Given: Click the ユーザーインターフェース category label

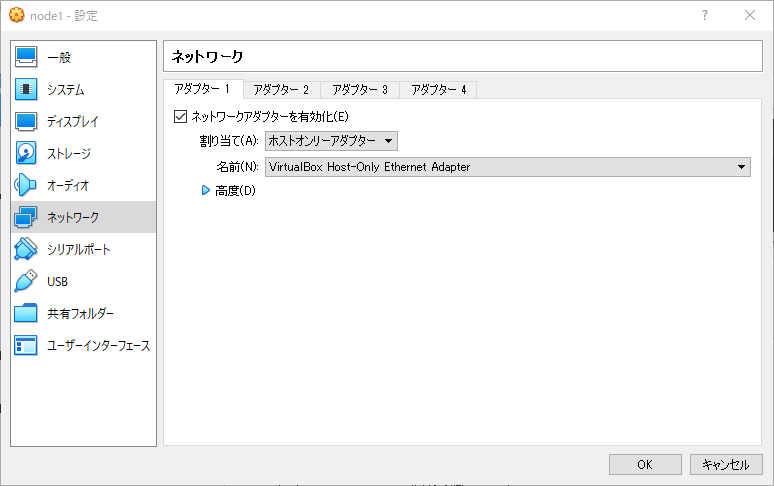Looking at the screenshot, I should (x=99, y=346).
